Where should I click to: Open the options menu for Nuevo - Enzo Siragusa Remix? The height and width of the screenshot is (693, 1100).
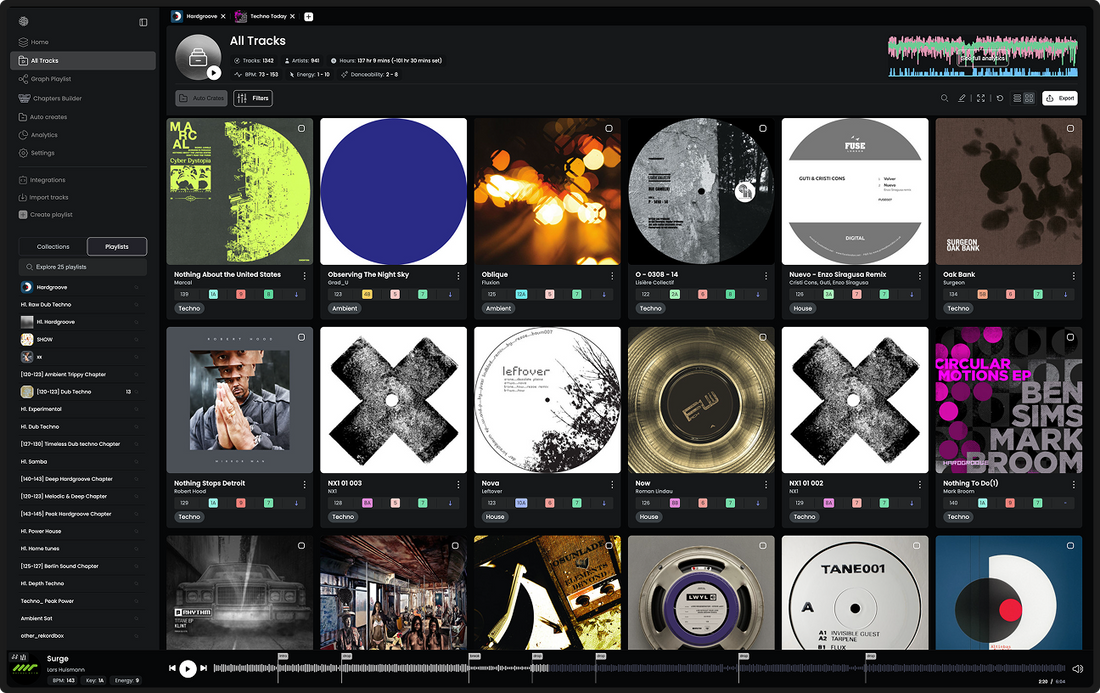[920, 276]
